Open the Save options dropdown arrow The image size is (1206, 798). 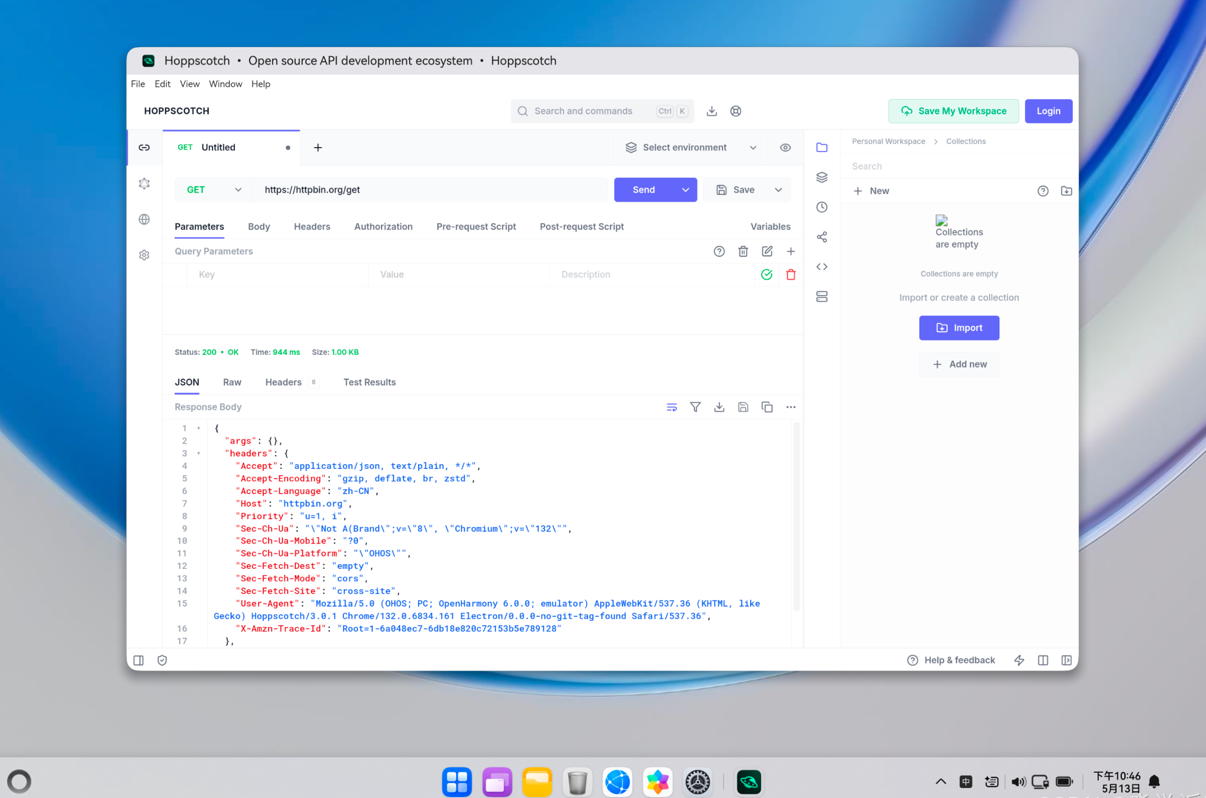click(779, 190)
